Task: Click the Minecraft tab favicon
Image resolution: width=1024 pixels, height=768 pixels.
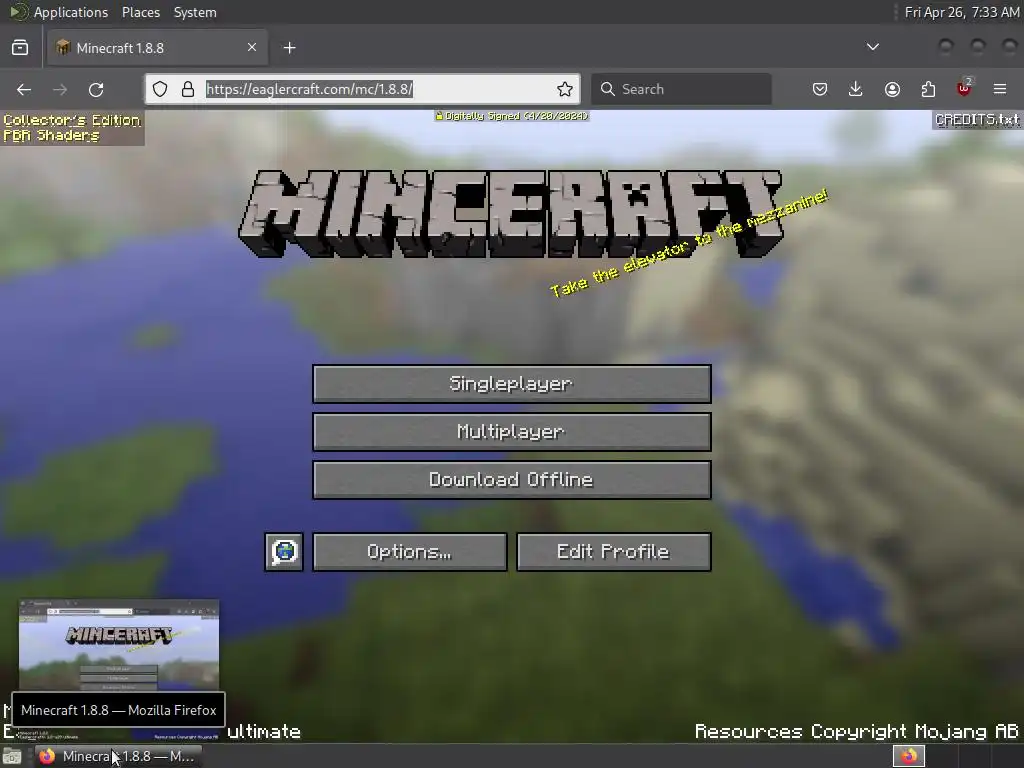Action: click(x=63, y=48)
